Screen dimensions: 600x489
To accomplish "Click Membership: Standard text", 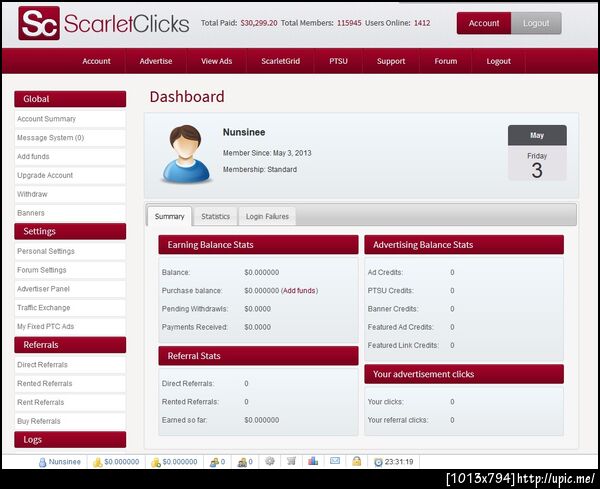I will click(260, 170).
